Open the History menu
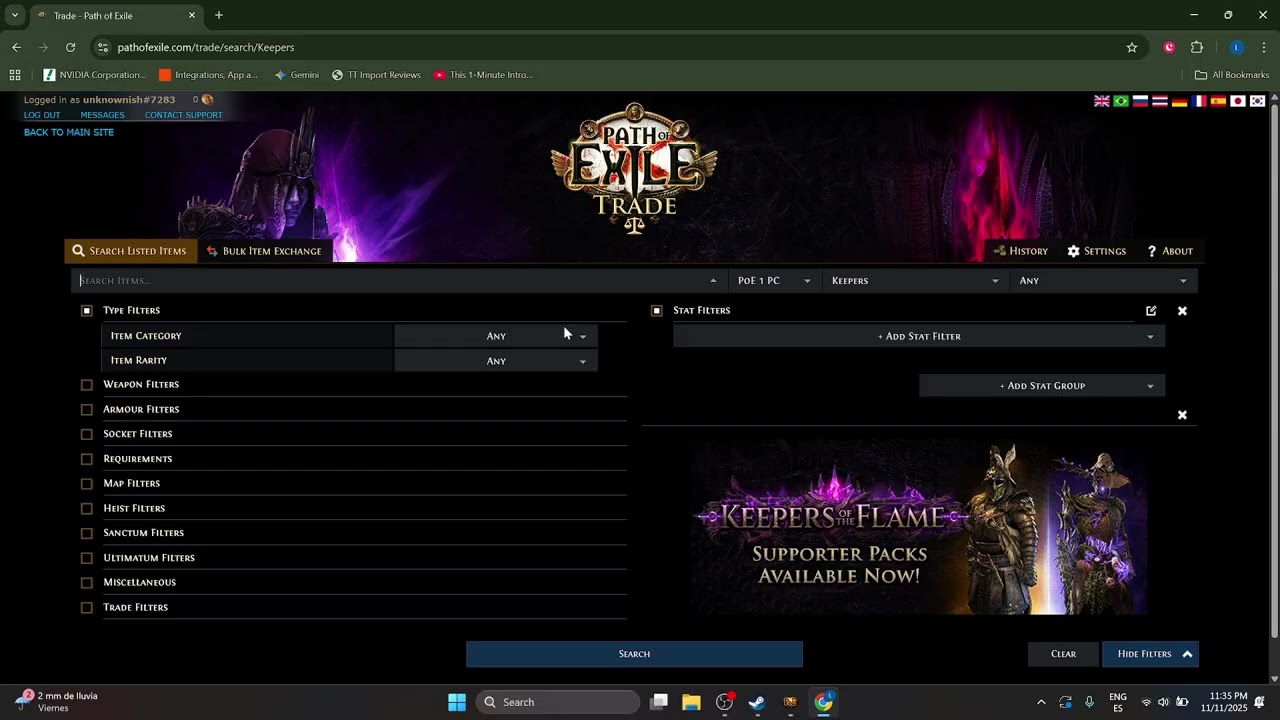Viewport: 1280px width, 720px height. 1021,251
